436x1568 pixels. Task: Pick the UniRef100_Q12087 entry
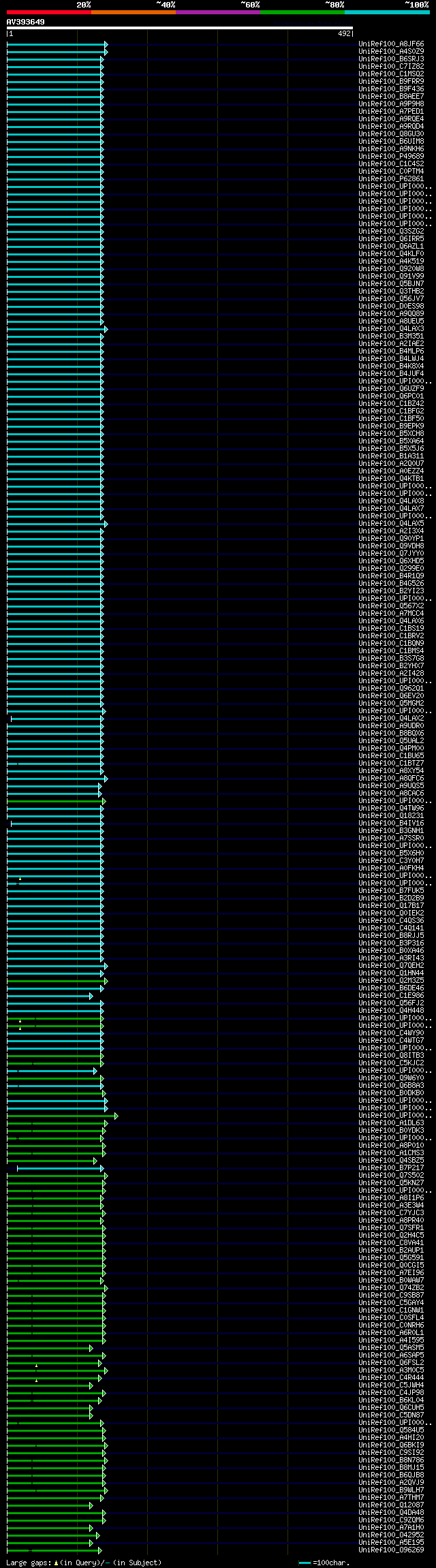point(391,1505)
